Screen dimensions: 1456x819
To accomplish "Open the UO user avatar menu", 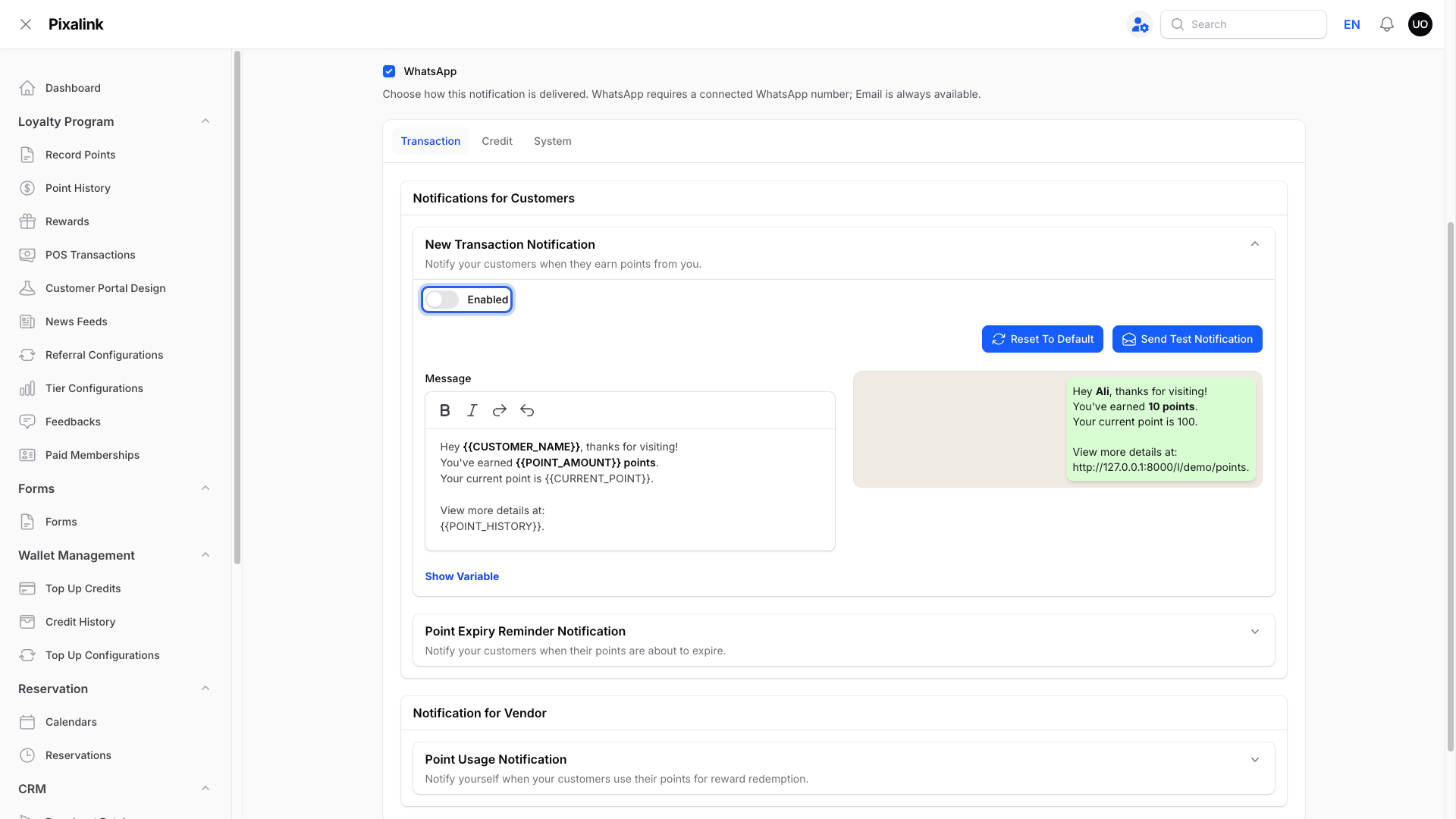I will (x=1420, y=24).
